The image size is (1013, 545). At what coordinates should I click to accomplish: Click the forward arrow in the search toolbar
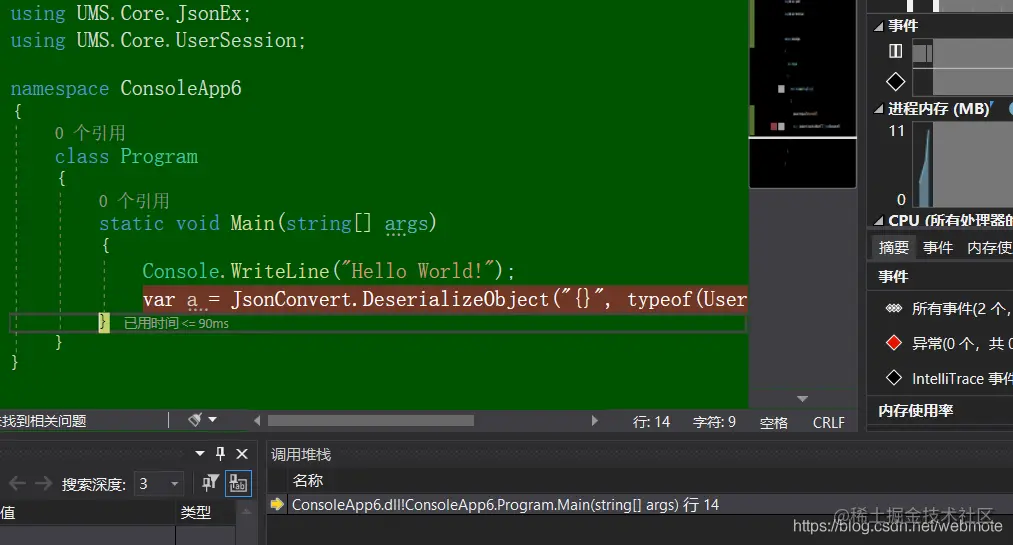point(43,484)
